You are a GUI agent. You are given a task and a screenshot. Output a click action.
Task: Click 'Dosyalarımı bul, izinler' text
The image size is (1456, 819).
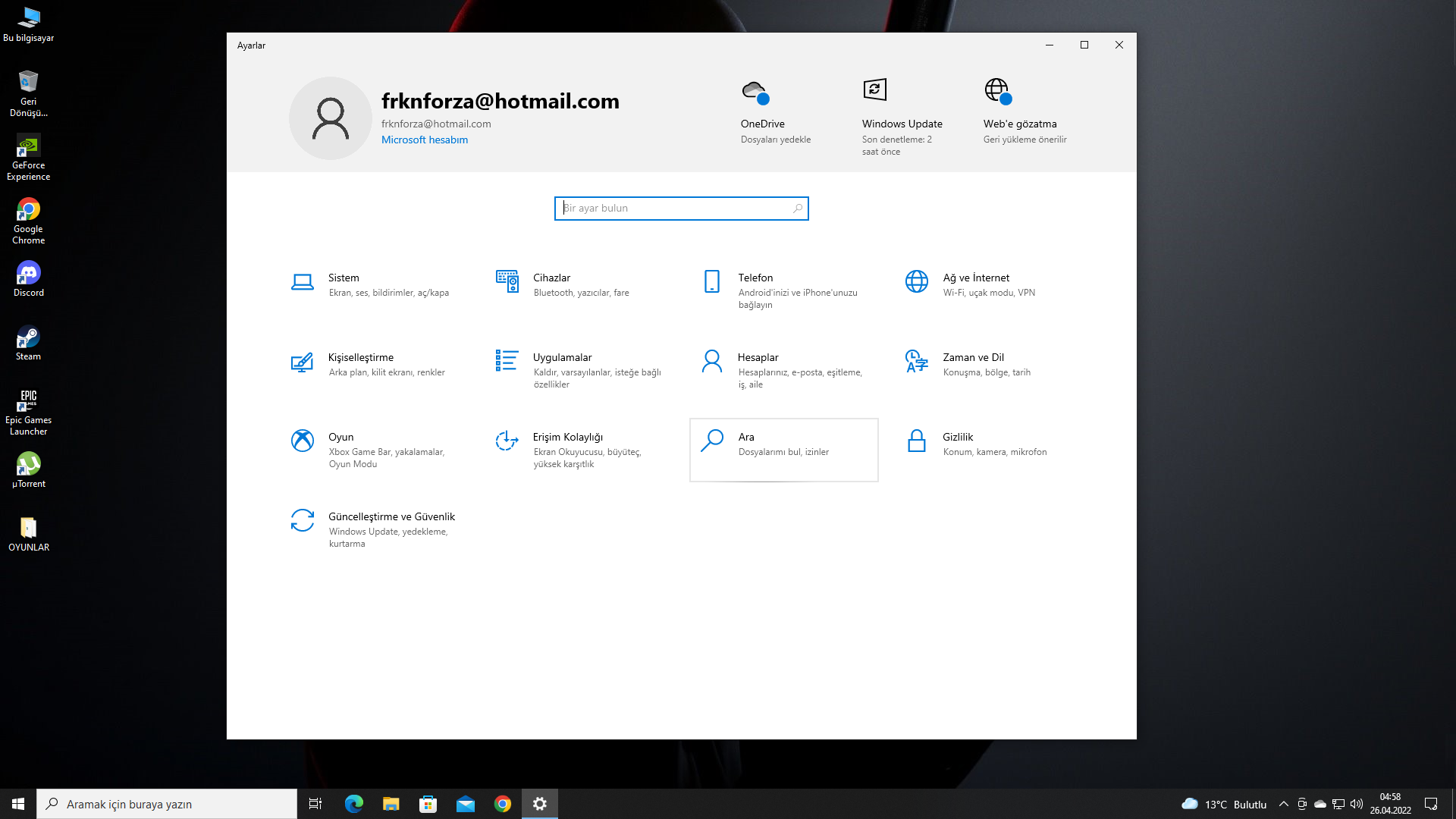[783, 452]
